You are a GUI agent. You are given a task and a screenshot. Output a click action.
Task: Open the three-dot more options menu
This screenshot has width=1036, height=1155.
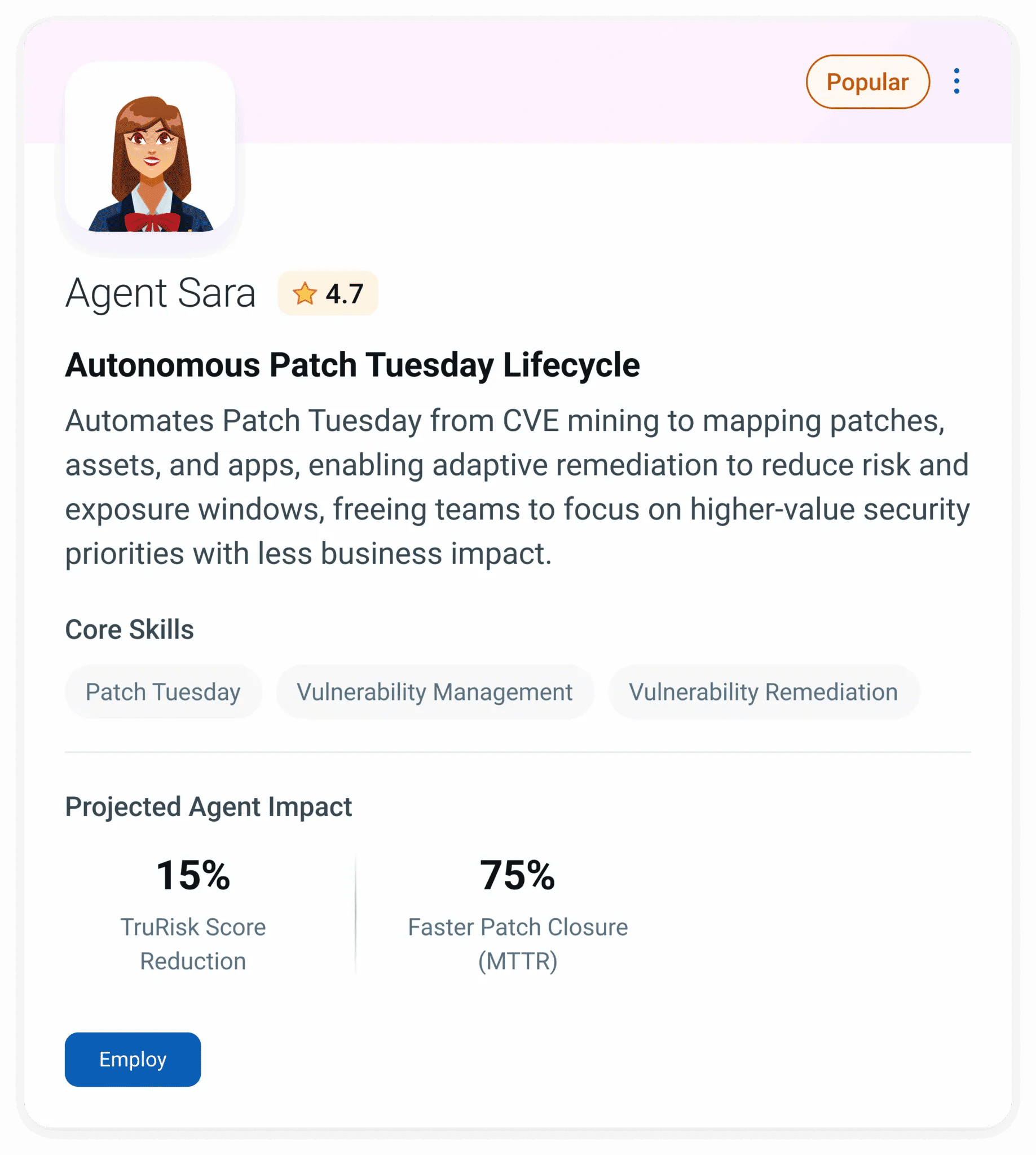[956, 81]
